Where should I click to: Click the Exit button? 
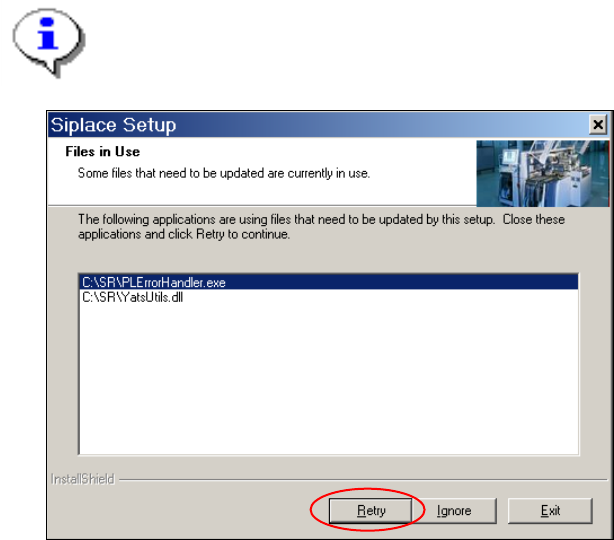550,511
